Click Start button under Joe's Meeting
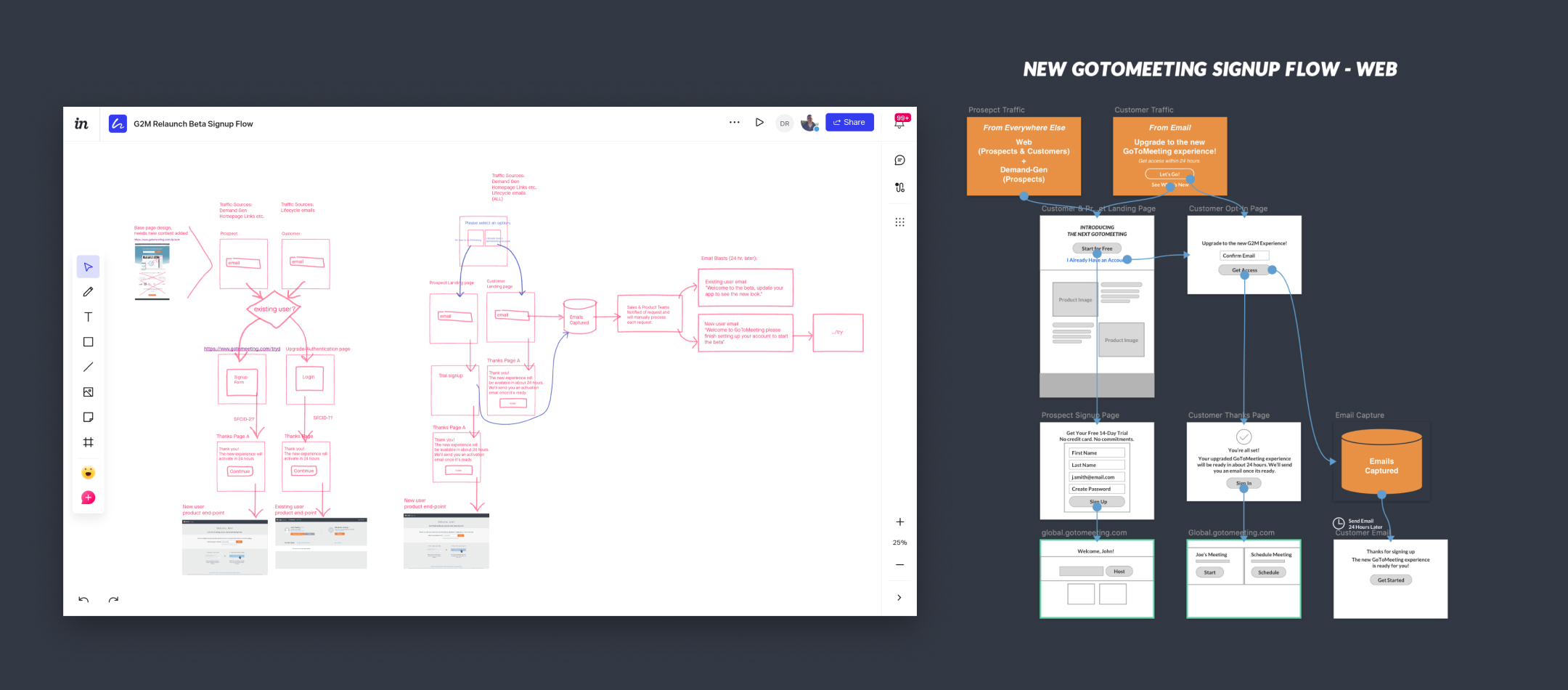 (1209, 572)
